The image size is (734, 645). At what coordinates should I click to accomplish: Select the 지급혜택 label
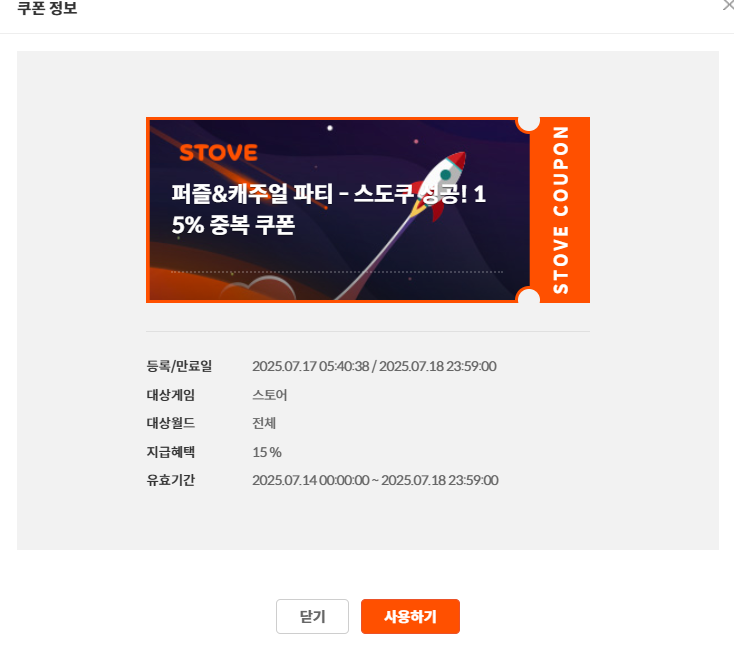171,452
